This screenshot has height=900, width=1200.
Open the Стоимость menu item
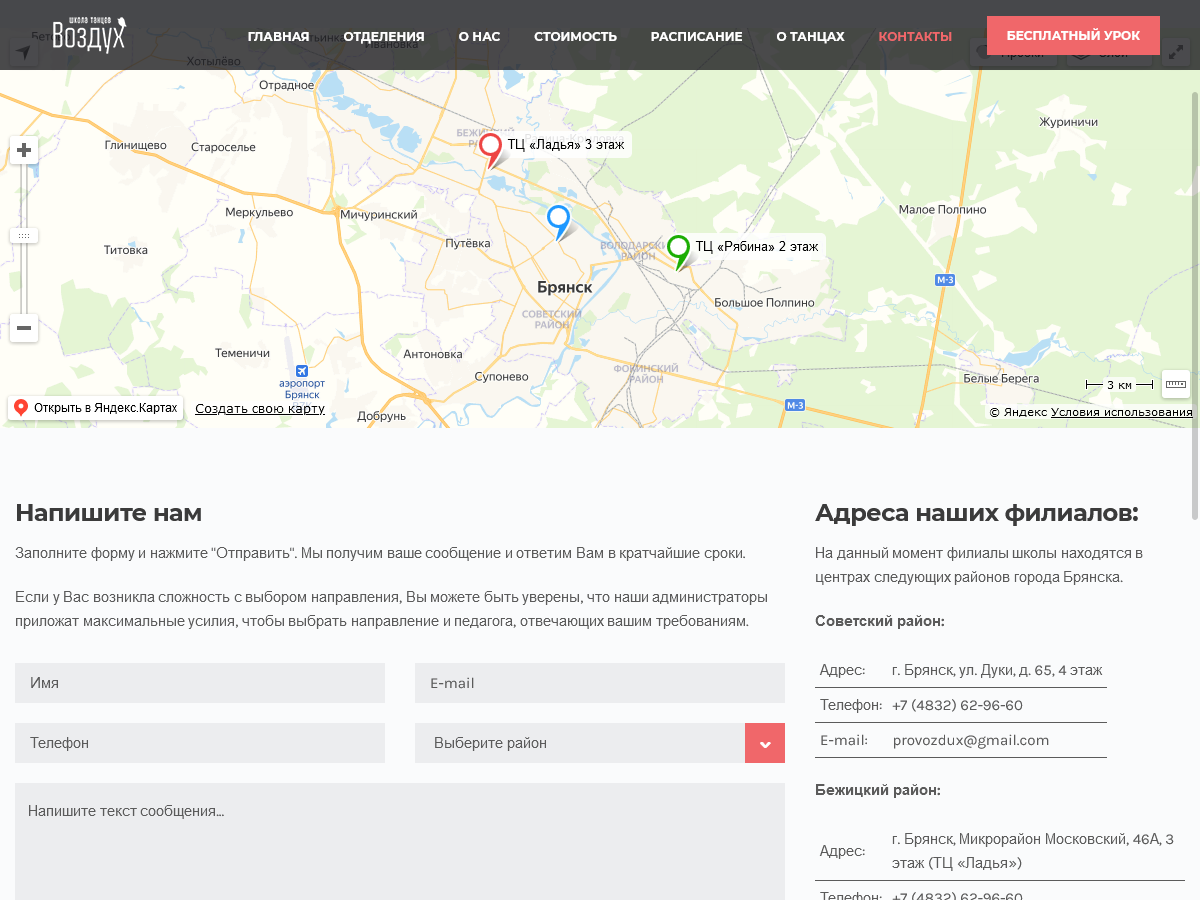pos(575,36)
